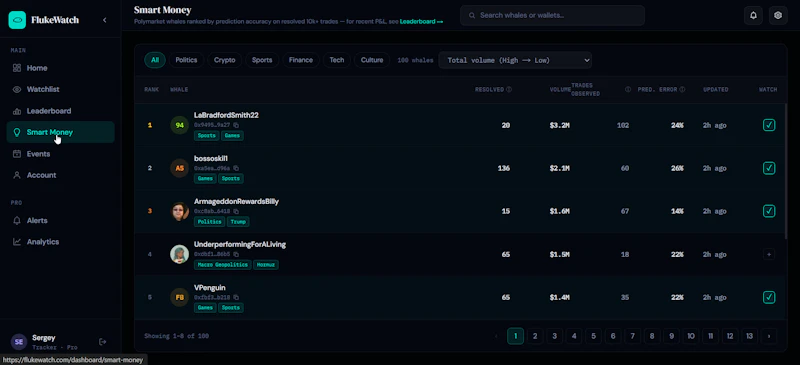
Task: Click VPenguin FB avatar
Action: tap(180, 297)
